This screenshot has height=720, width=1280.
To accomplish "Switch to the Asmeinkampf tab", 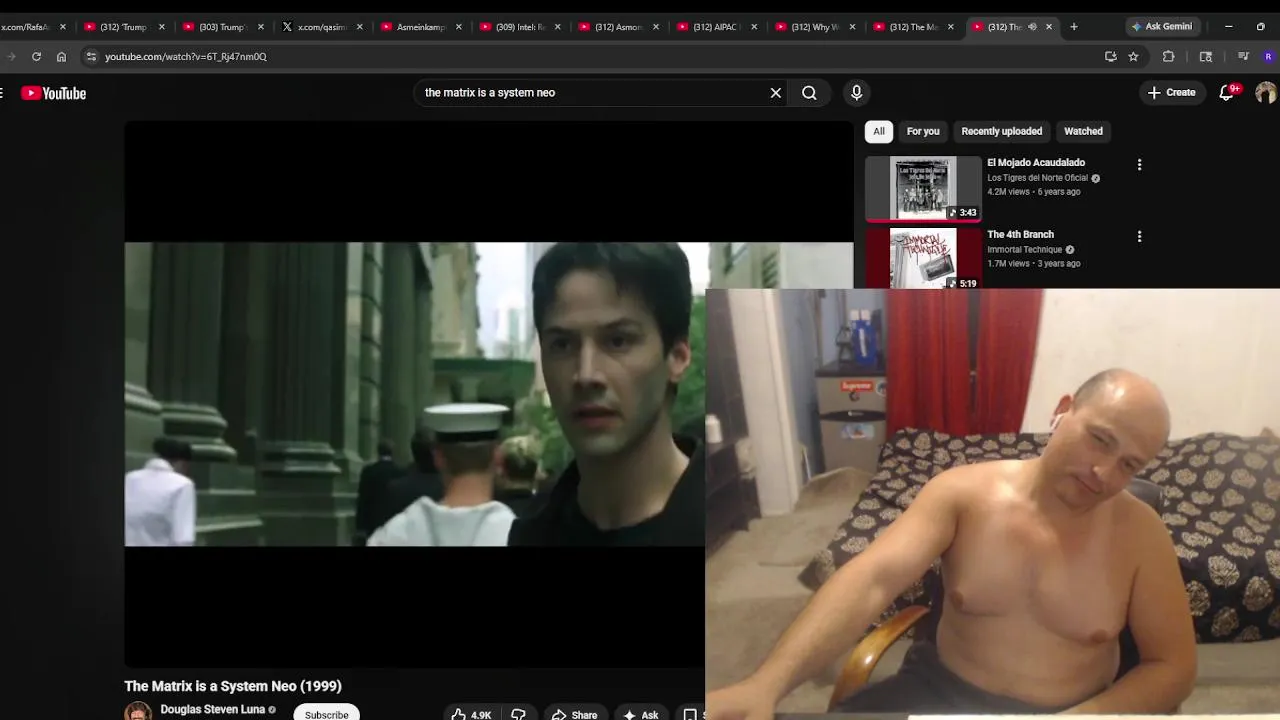I will [420, 27].
